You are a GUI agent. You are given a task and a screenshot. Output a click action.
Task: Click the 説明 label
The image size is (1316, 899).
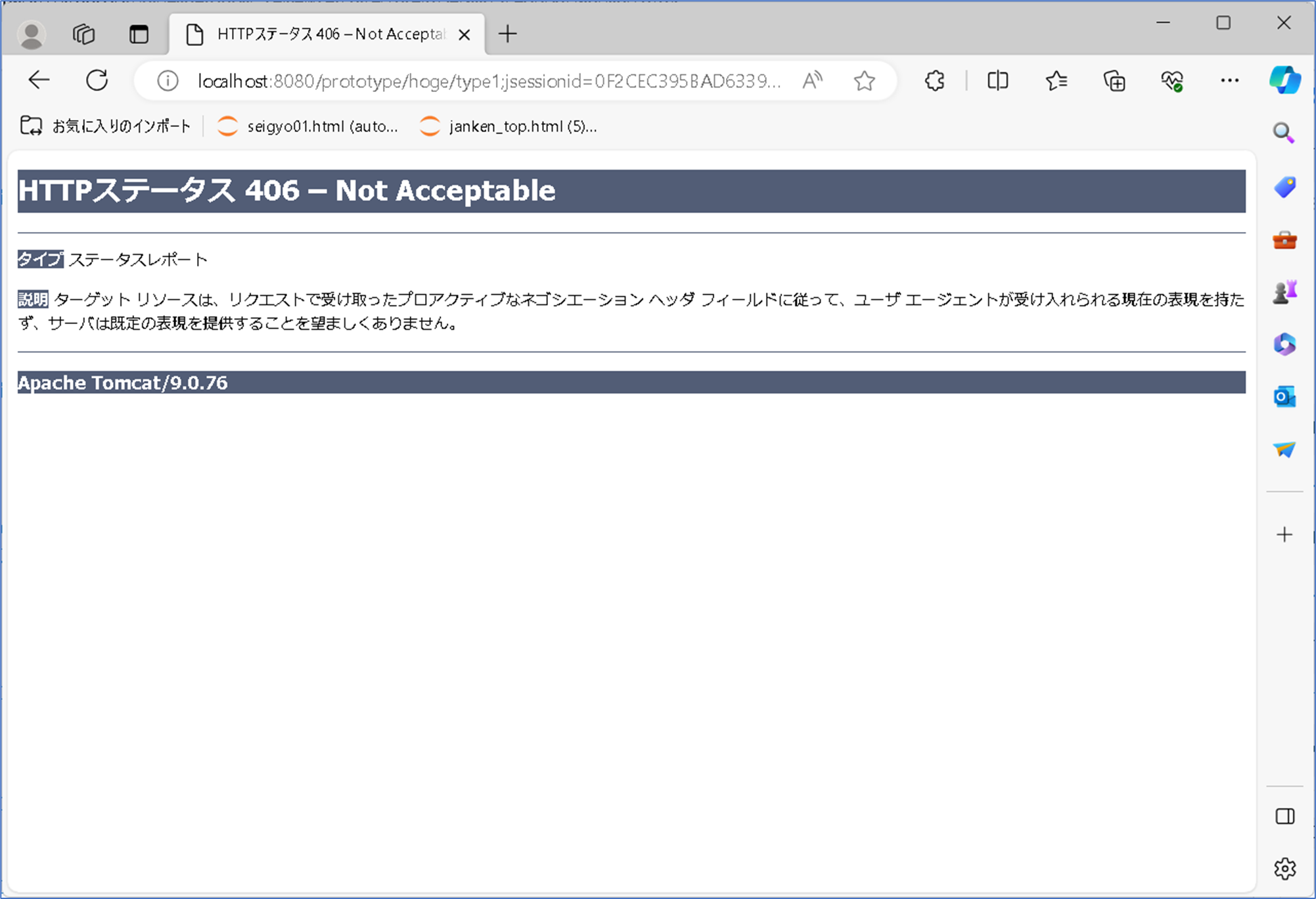[x=33, y=299]
